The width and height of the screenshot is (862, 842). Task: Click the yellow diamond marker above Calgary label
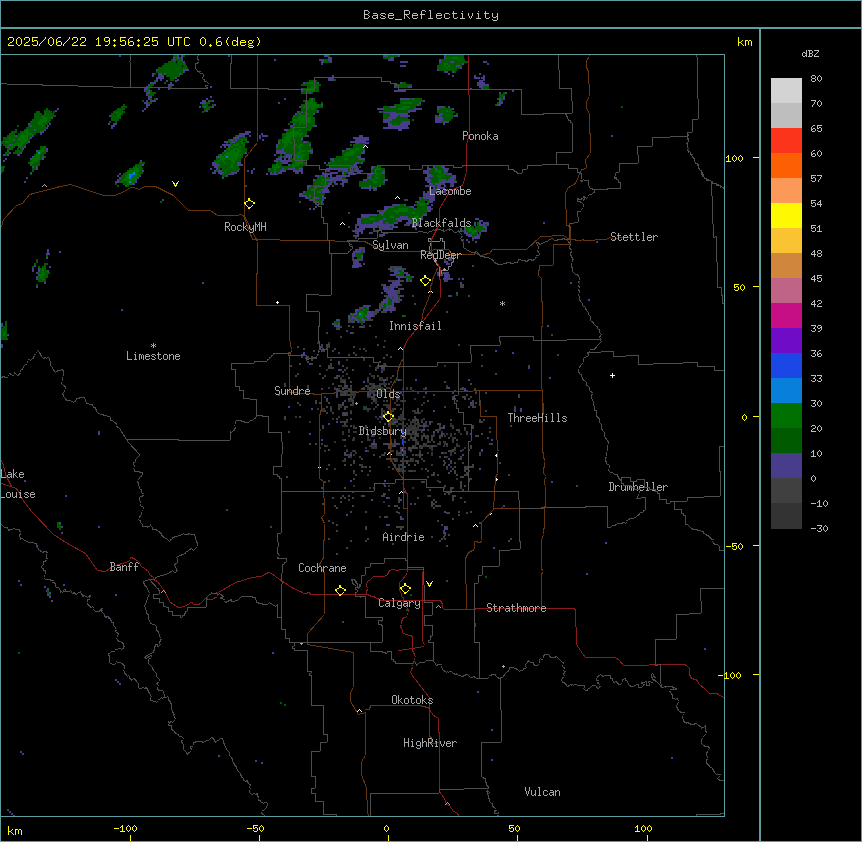pos(405,589)
